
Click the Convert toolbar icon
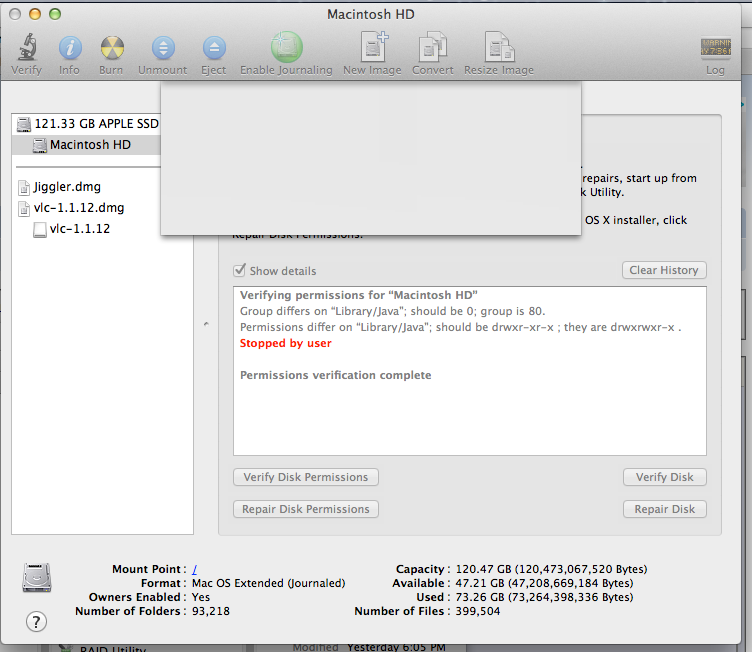pyautogui.click(x=433, y=47)
